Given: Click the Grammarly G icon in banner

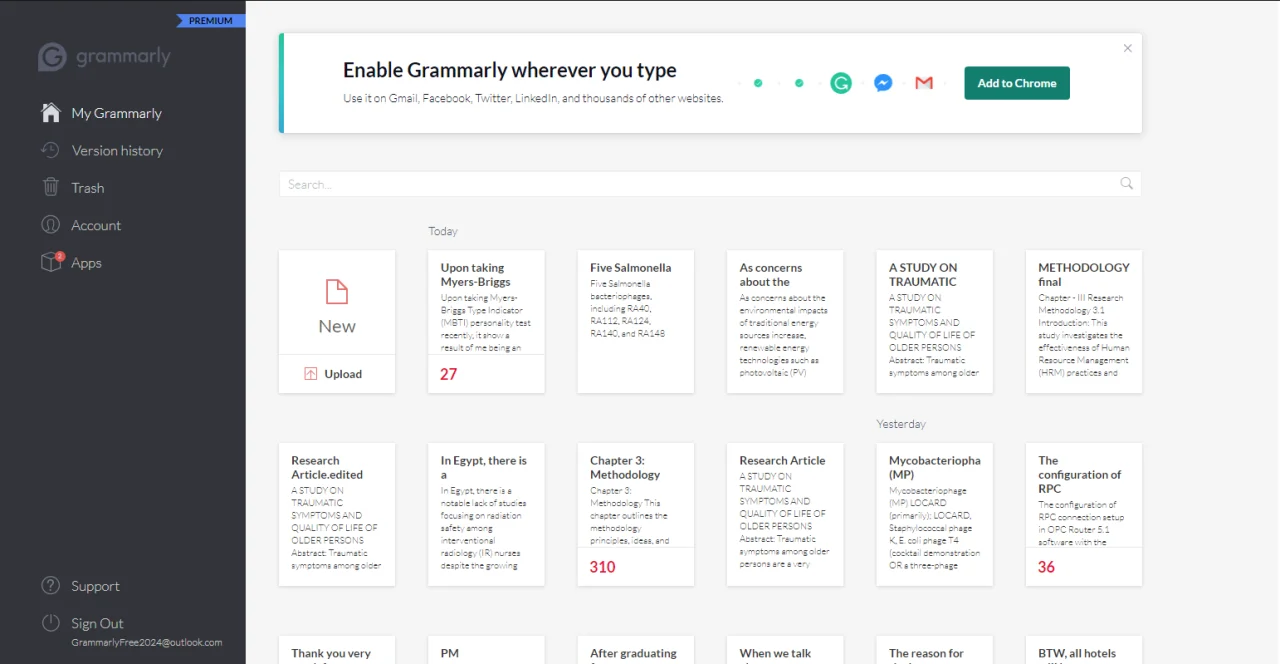Looking at the screenshot, I should point(841,83).
